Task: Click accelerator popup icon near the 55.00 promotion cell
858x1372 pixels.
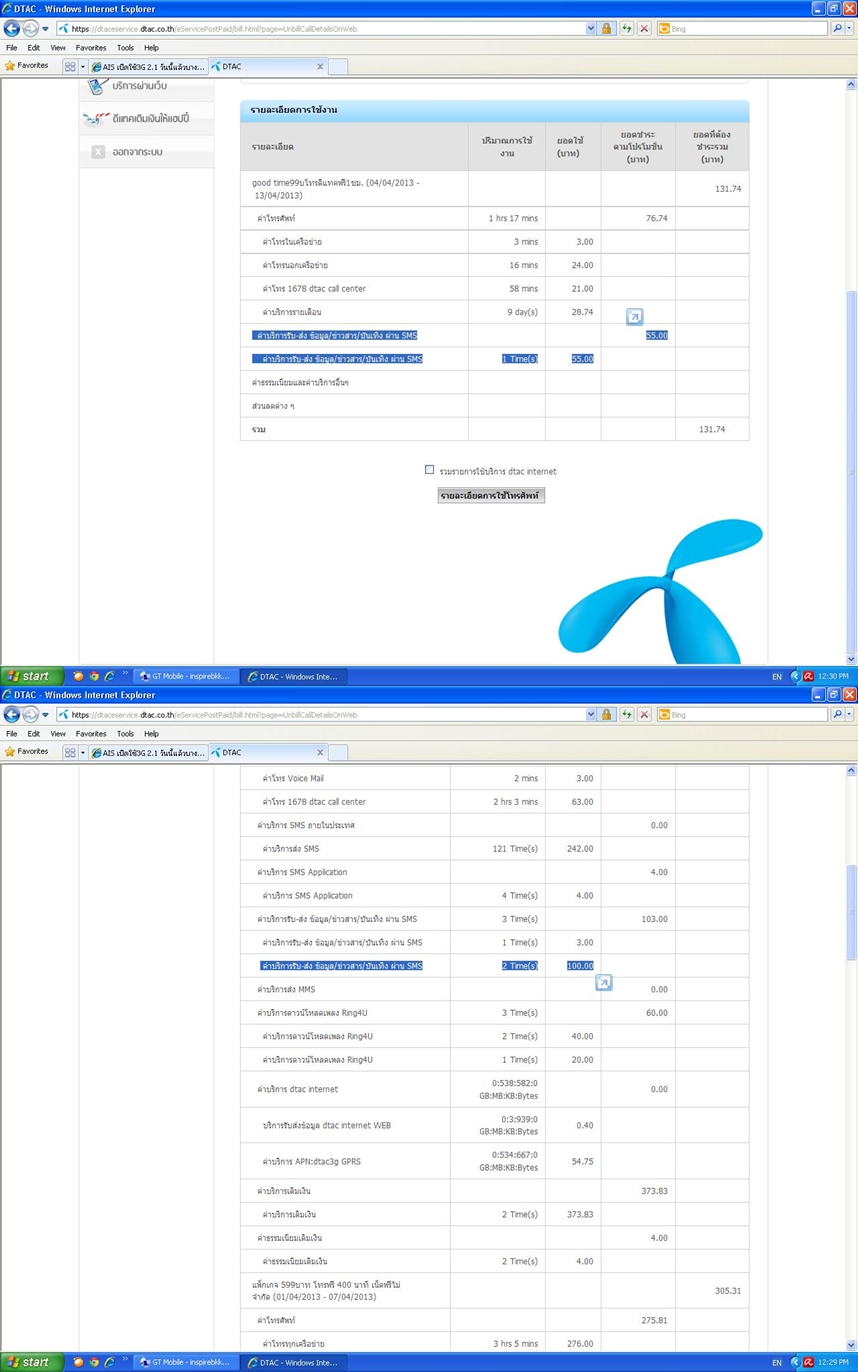Action: (634, 317)
